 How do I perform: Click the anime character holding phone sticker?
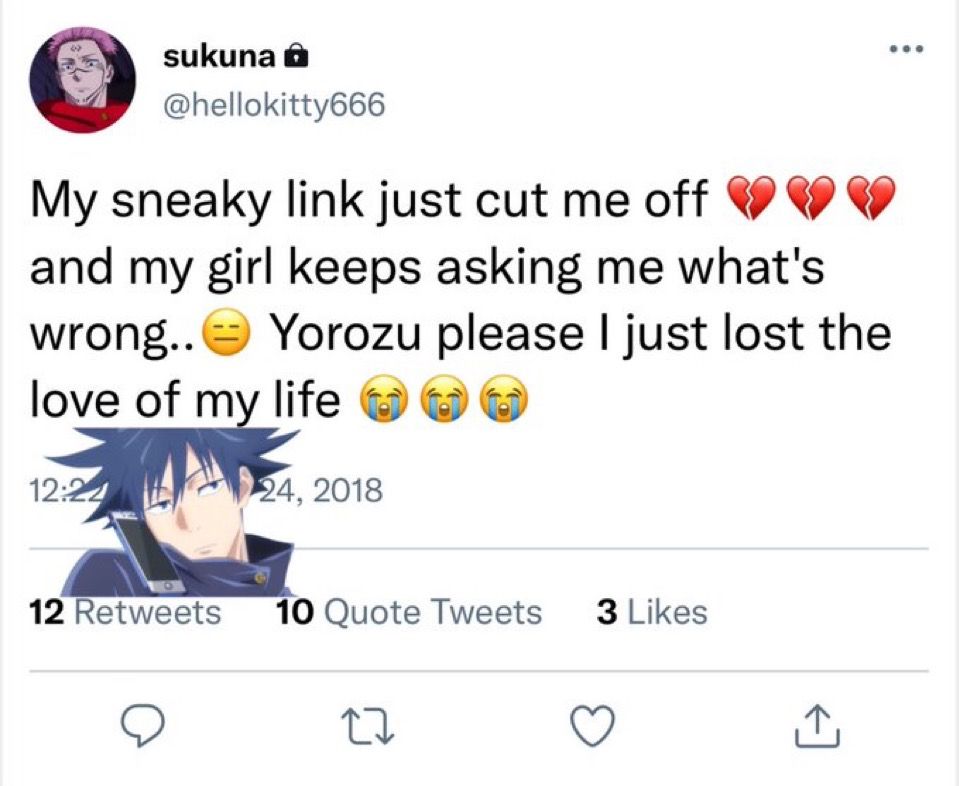(177, 513)
